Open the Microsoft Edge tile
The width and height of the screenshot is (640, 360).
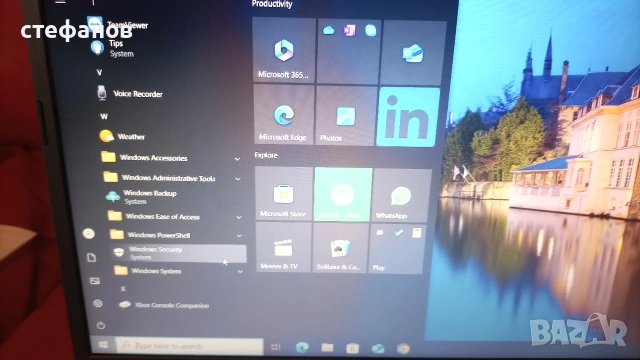pyautogui.click(x=283, y=115)
